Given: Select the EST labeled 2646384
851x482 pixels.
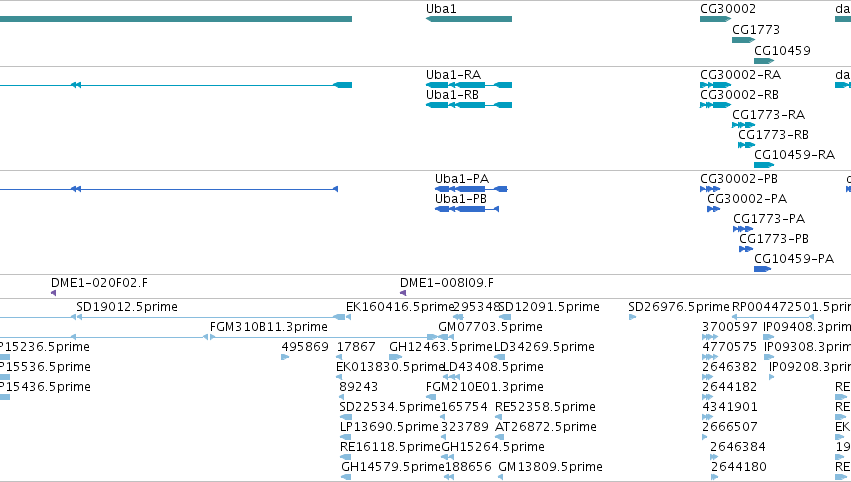Looking at the screenshot, I should tap(738, 448).
